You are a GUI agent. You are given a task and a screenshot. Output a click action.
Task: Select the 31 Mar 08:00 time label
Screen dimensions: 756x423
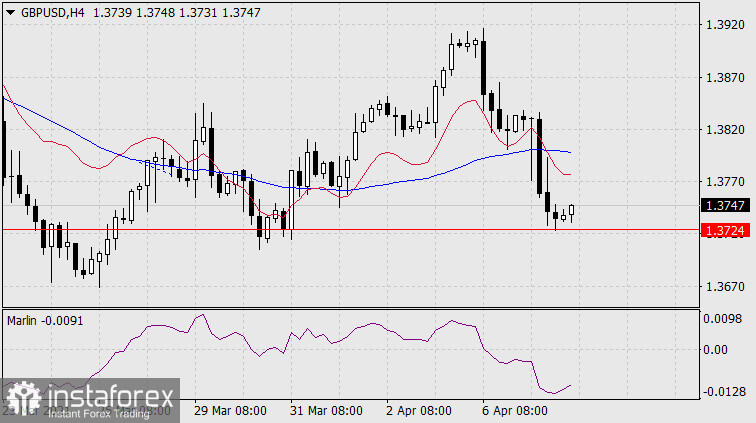[326, 411]
